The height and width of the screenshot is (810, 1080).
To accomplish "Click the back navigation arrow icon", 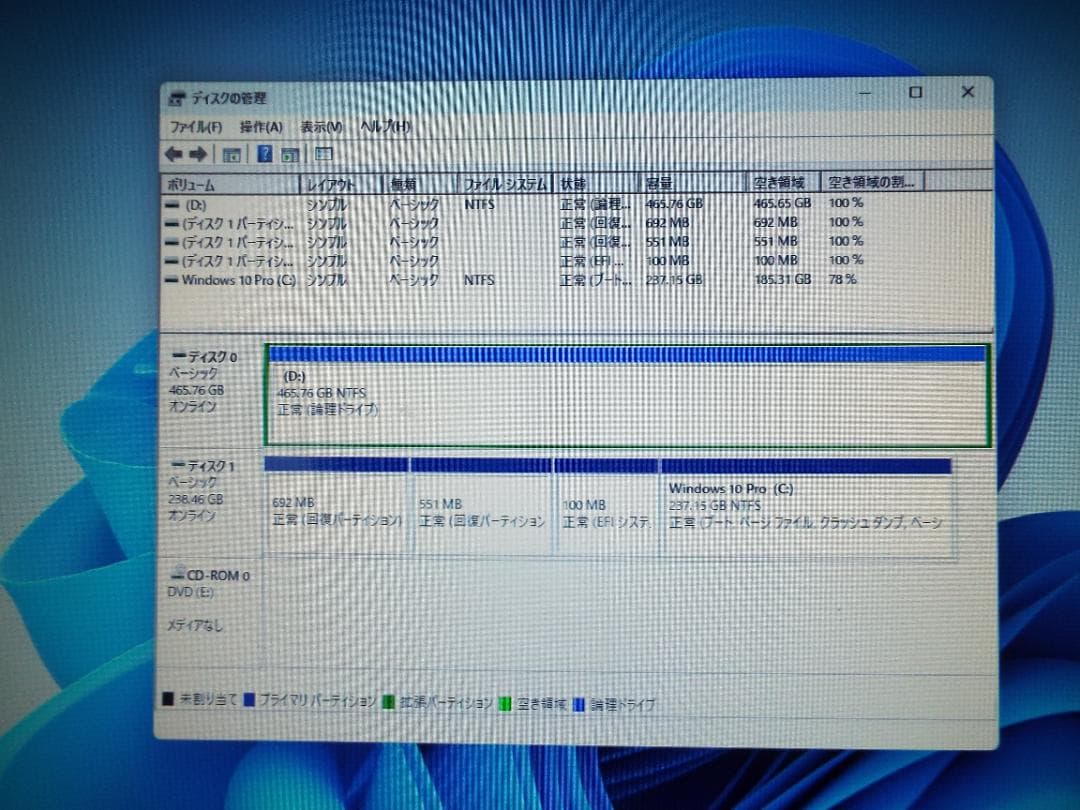I will click(174, 153).
